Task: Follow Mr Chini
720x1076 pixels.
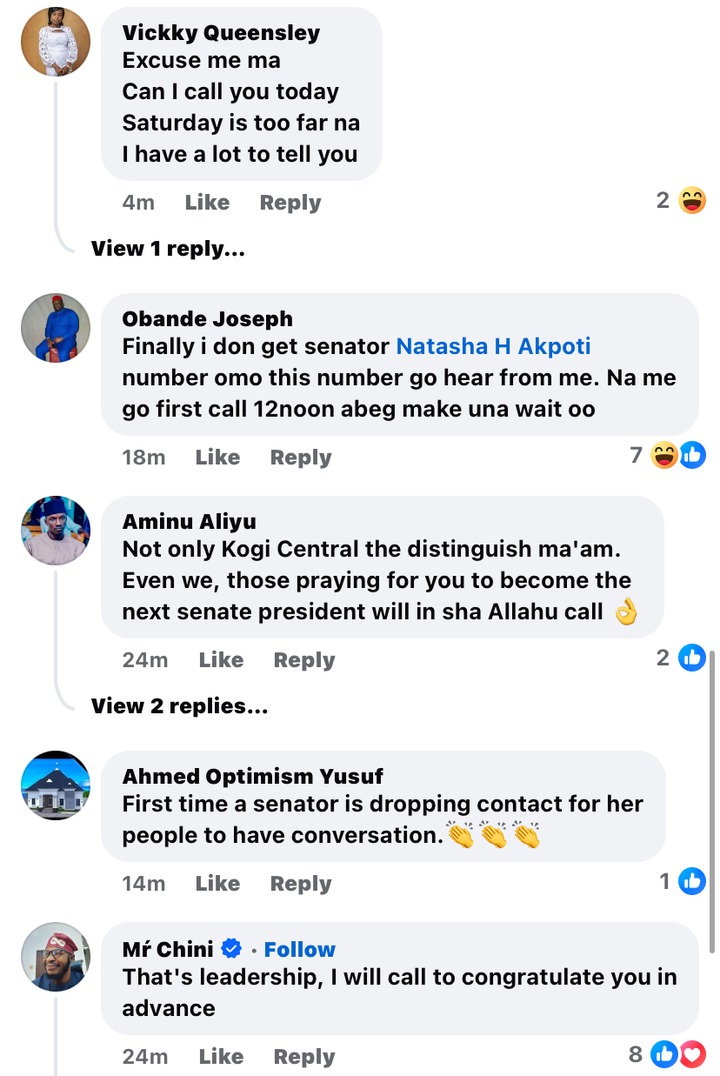Action: click(x=299, y=949)
